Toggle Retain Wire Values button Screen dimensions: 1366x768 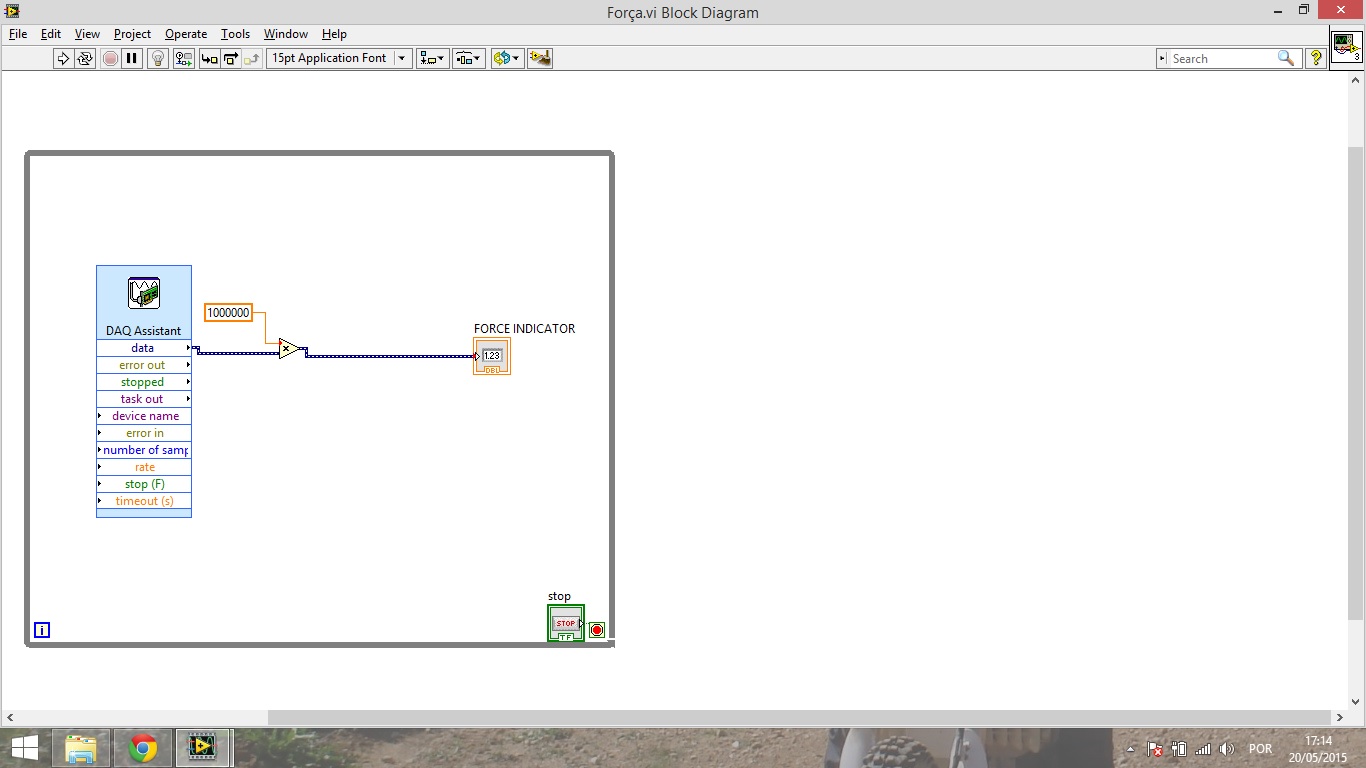pyautogui.click(x=184, y=58)
